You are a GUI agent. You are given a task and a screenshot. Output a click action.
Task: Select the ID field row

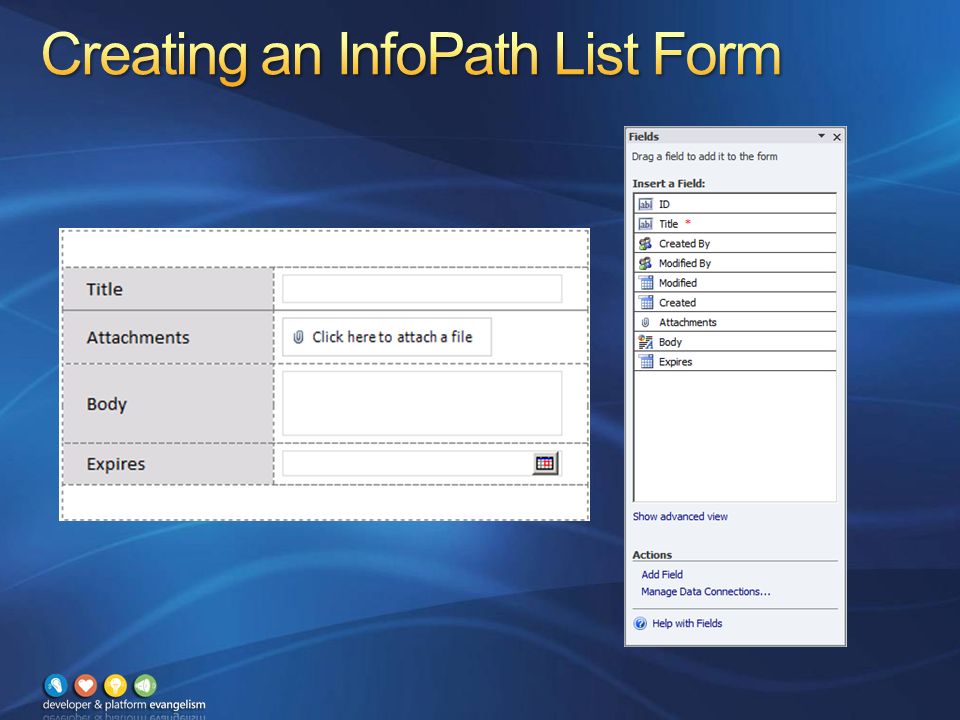click(x=735, y=204)
